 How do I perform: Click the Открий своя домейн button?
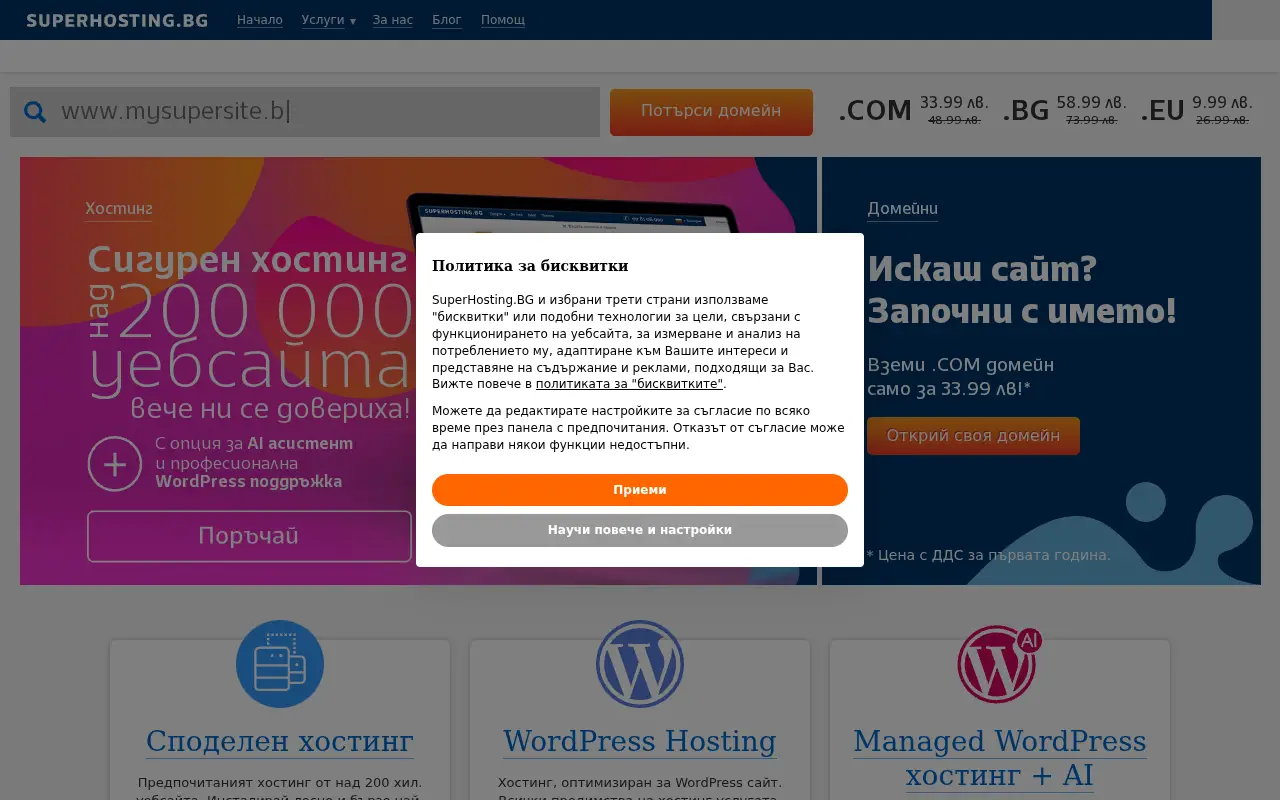(973, 436)
